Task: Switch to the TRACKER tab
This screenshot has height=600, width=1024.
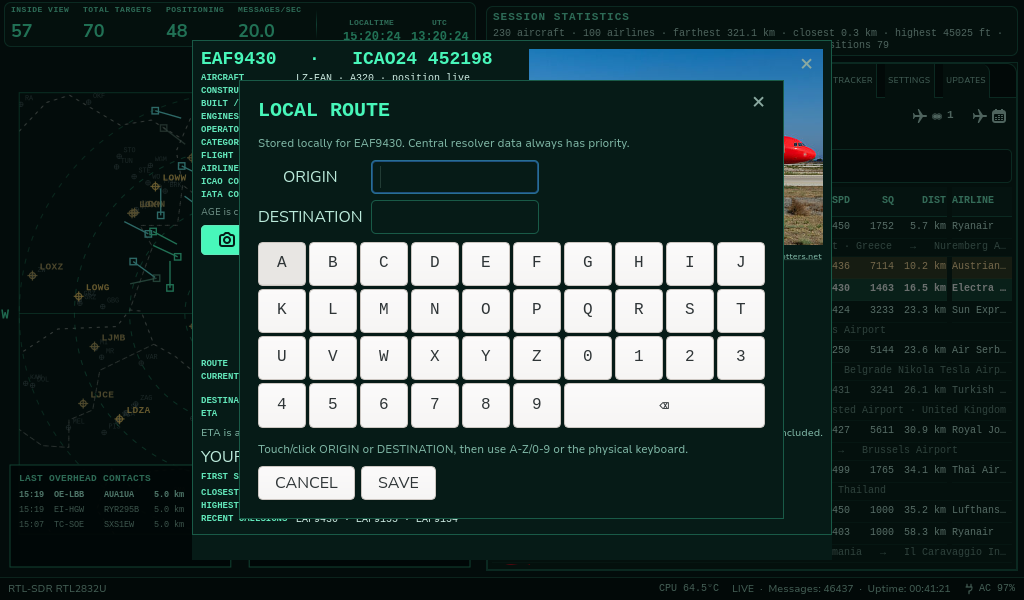Action: (x=852, y=80)
